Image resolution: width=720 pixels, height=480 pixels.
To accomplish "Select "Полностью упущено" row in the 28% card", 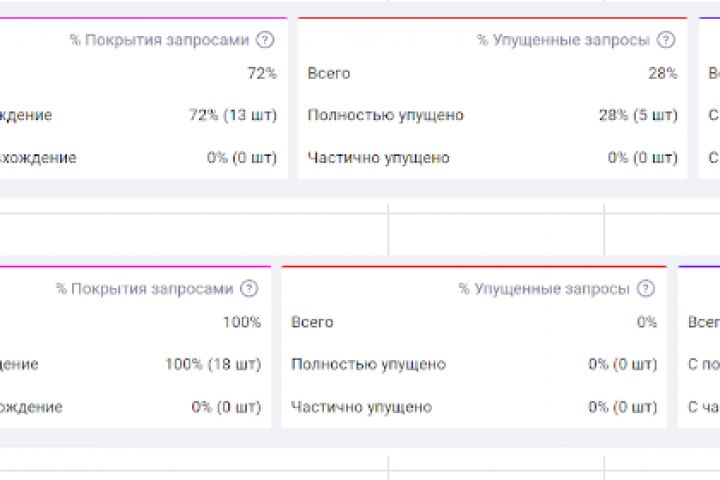I will click(386, 115).
